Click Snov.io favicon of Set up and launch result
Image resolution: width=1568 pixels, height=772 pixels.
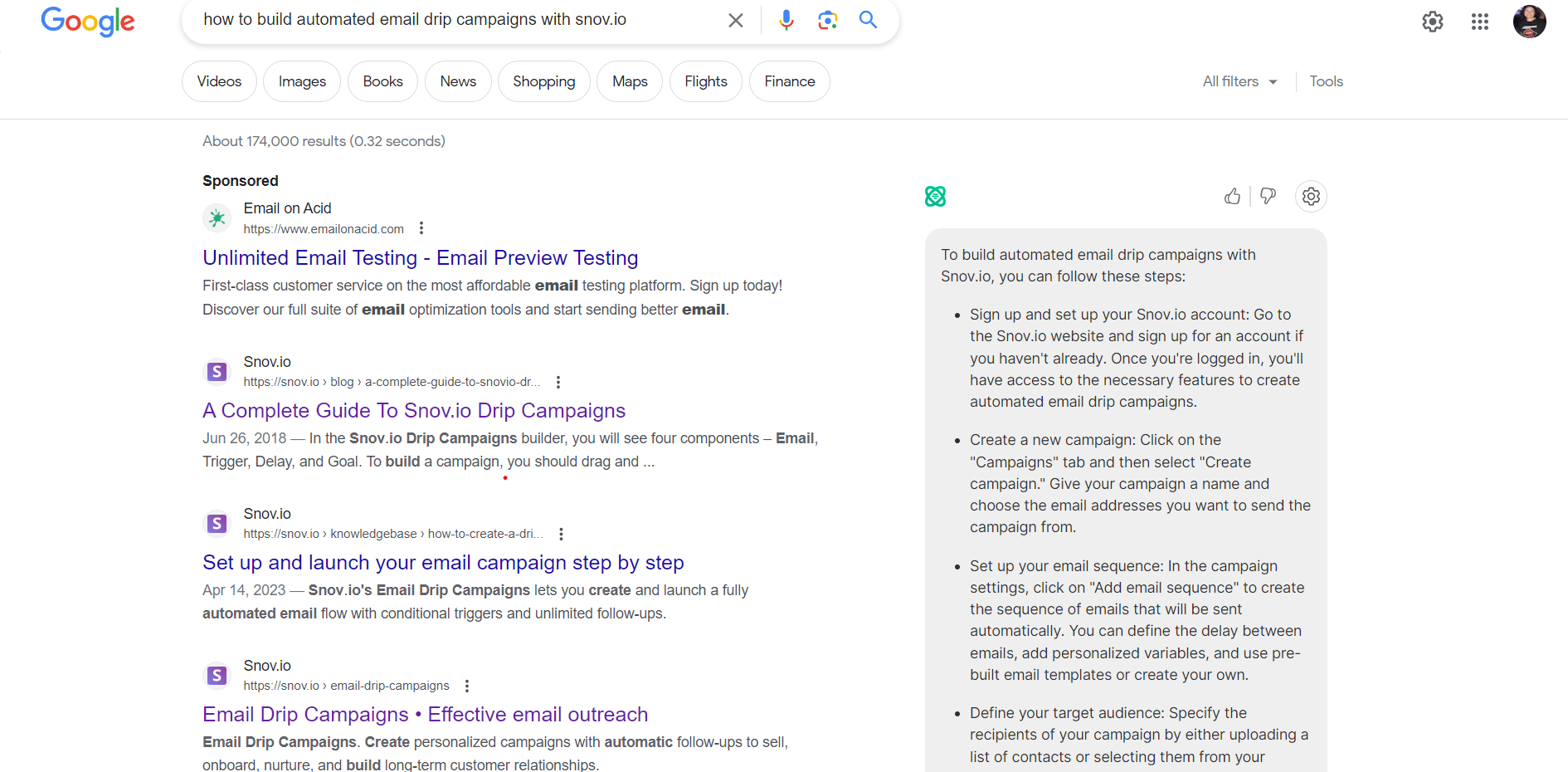217,524
